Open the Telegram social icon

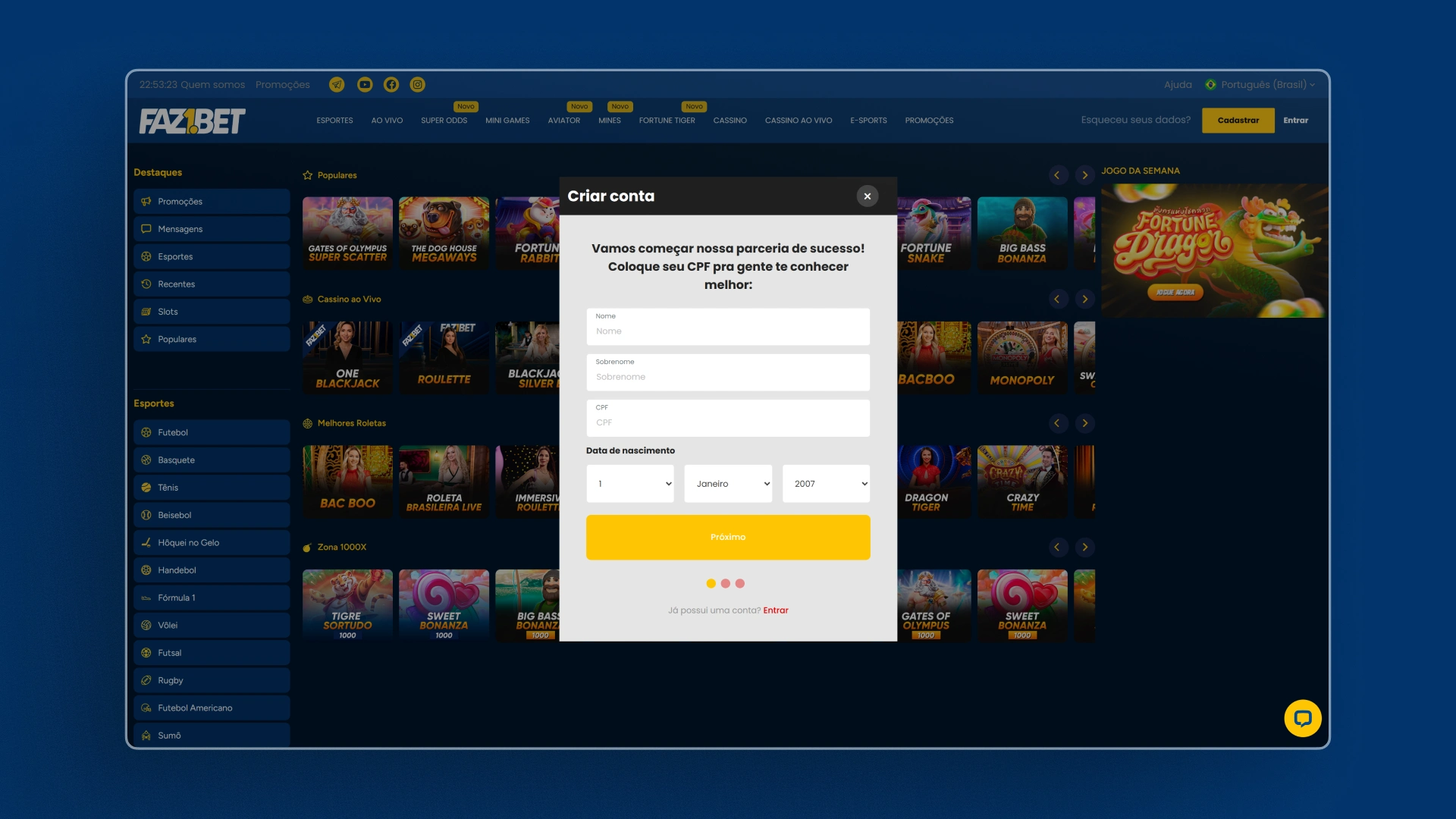pyautogui.click(x=337, y=85)
